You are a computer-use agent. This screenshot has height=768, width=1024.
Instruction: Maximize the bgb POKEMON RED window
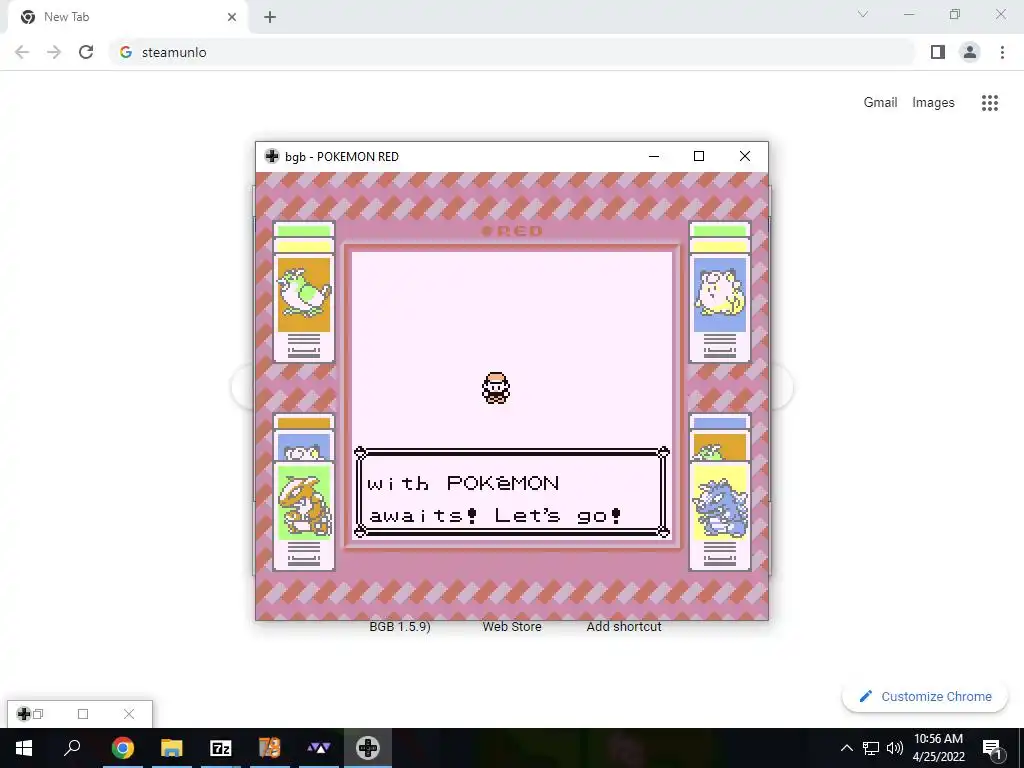pos(699,156)
